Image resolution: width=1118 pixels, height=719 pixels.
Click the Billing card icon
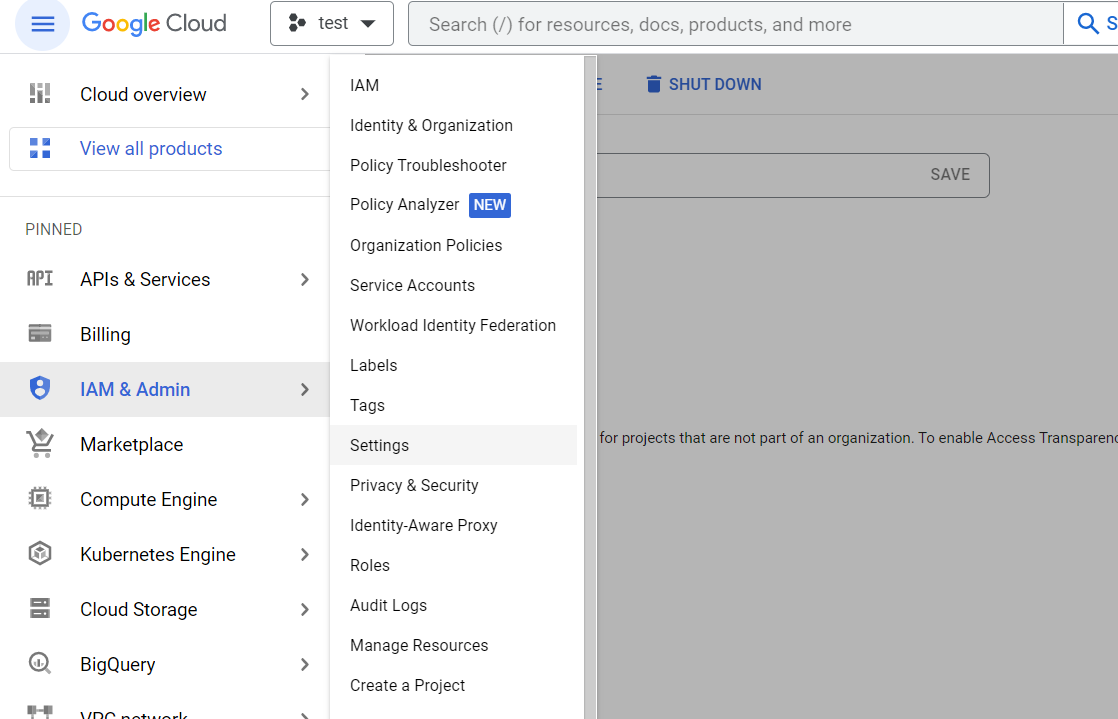[40, 333]
